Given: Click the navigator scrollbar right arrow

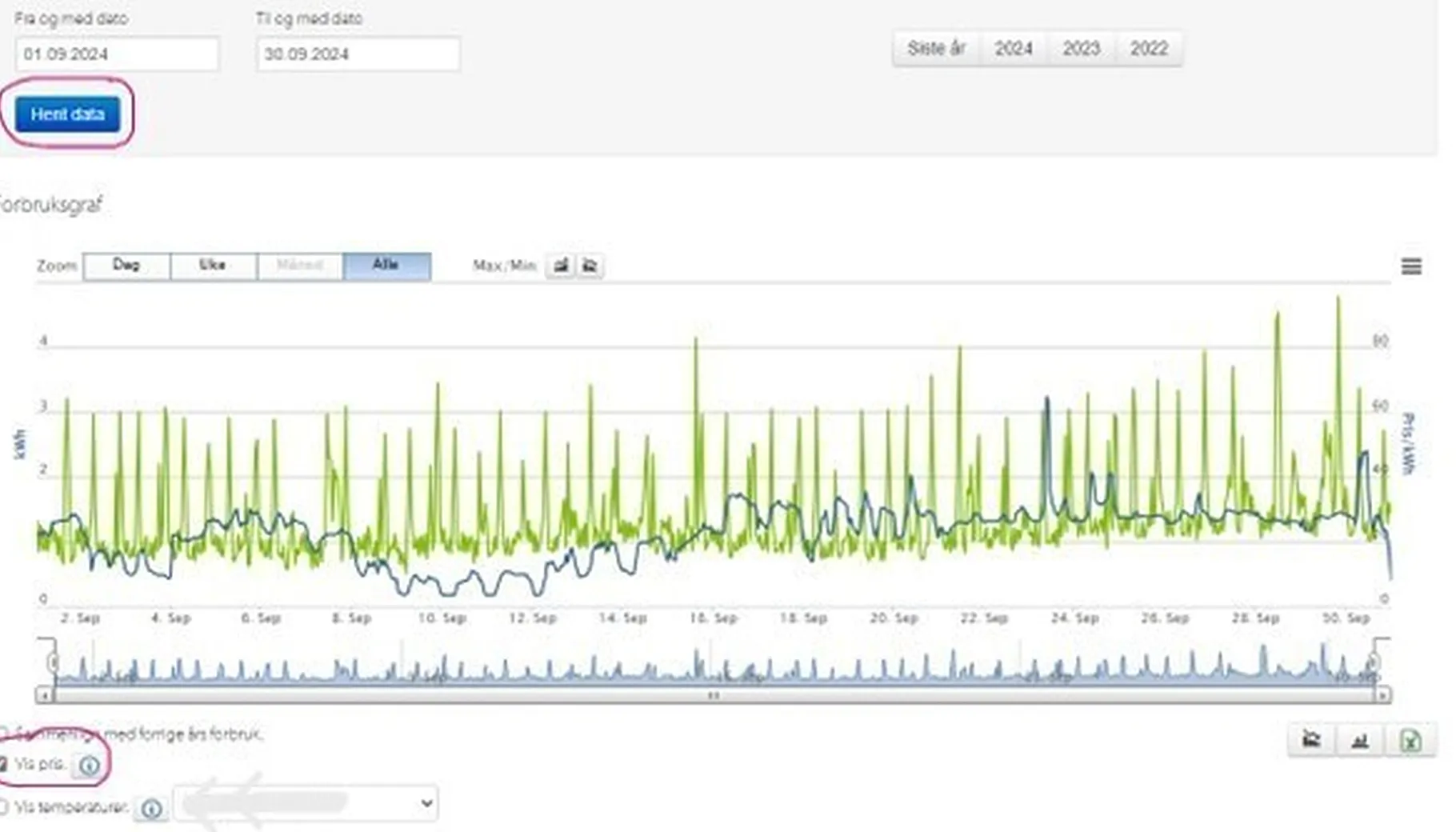Looking at the screenshot, I should [1382, 695].
